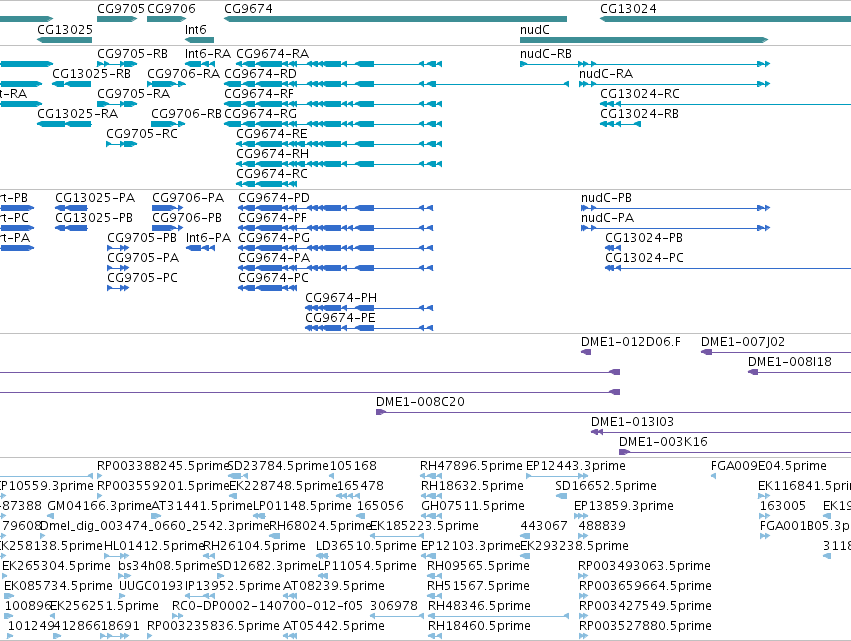
Task: Open protein label CG9674-PF
Action: [x=272, y=218]
